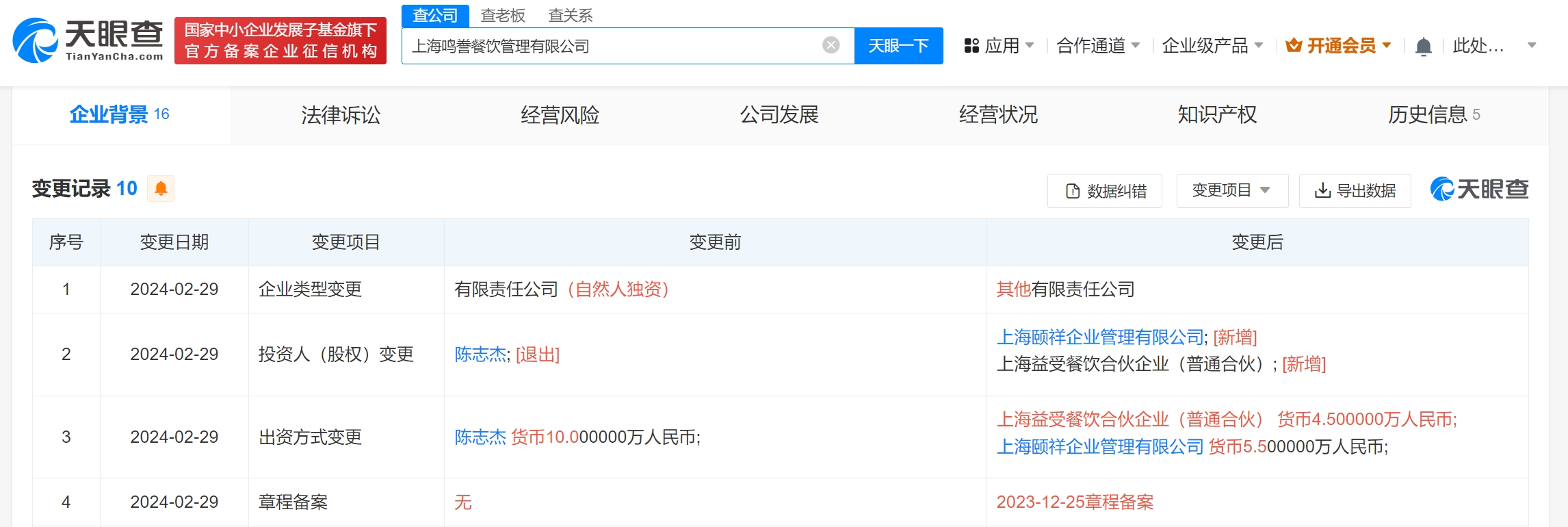Select the 查公司 search tab

435,15
